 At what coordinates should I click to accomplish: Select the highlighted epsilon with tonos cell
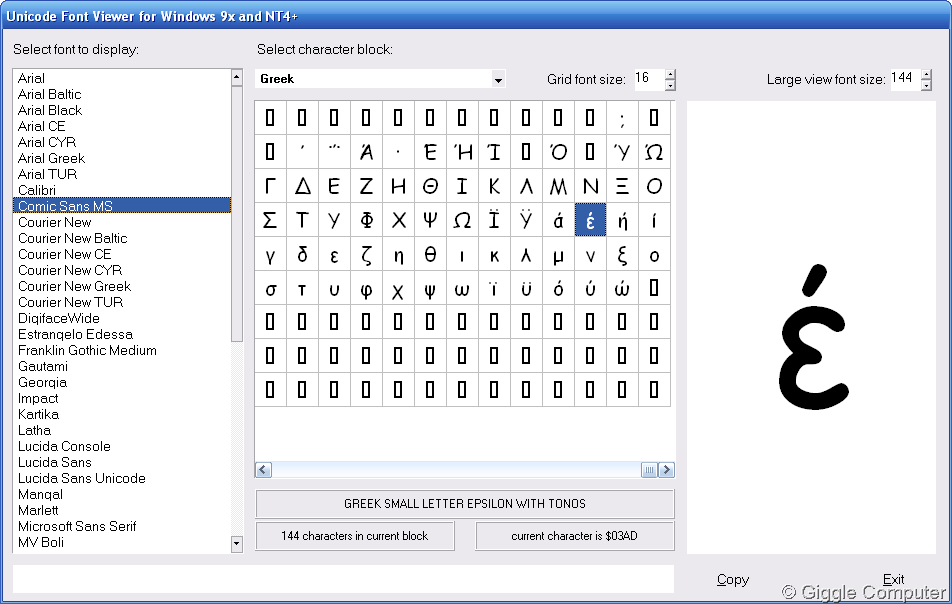(x=590, y=220)
